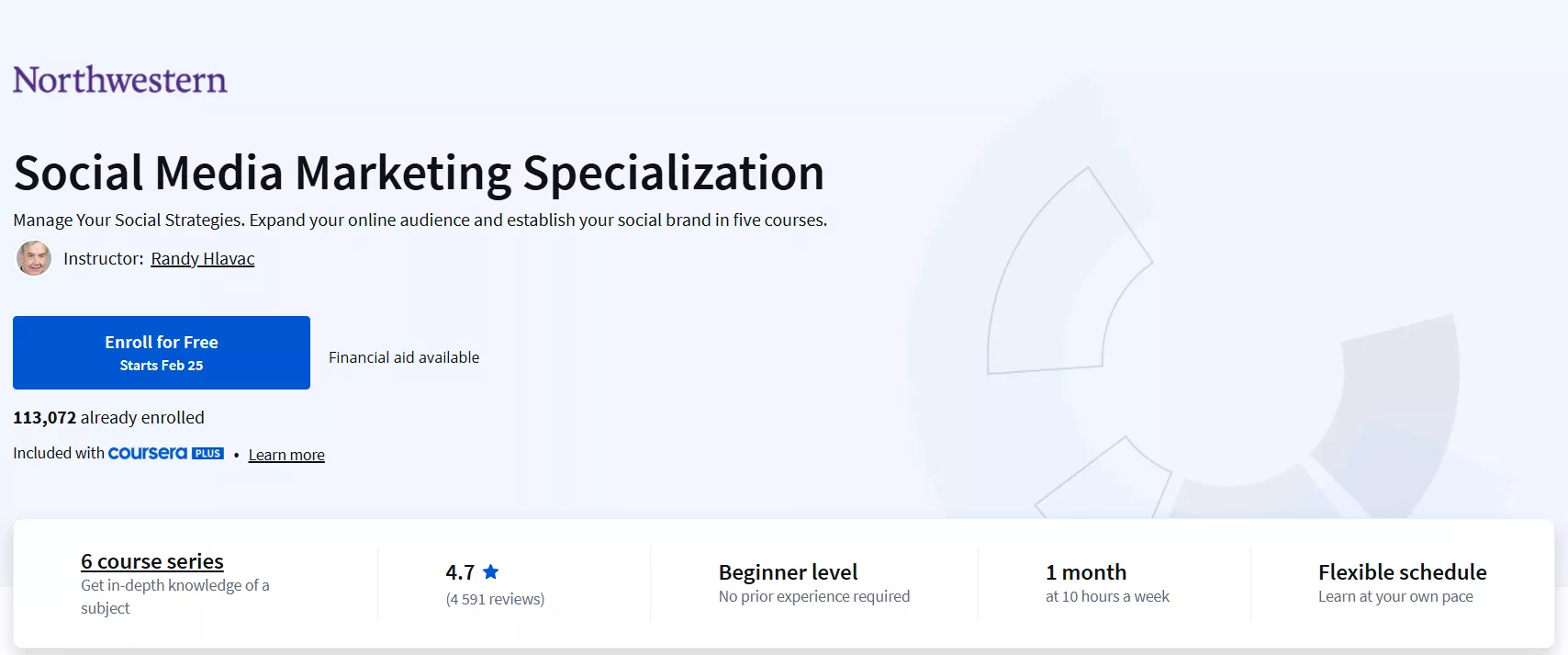Open the Learn more link

coord(286,455)
